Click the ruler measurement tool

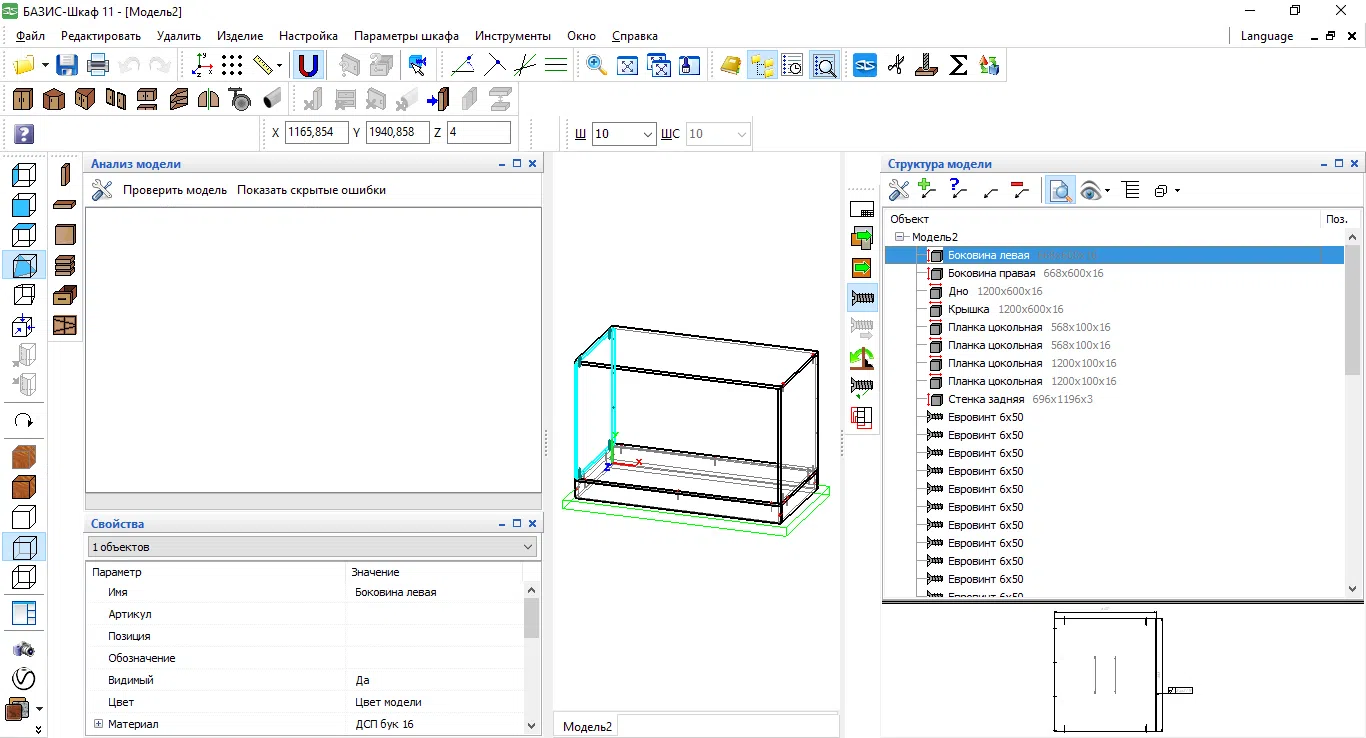[262, 66]
